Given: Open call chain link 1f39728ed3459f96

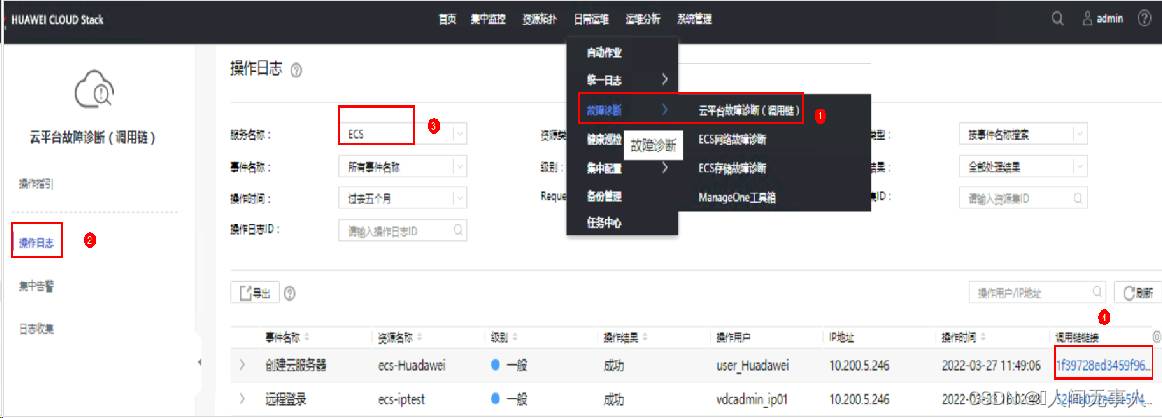Looking at the screenshot, I should click(1103, 365).
